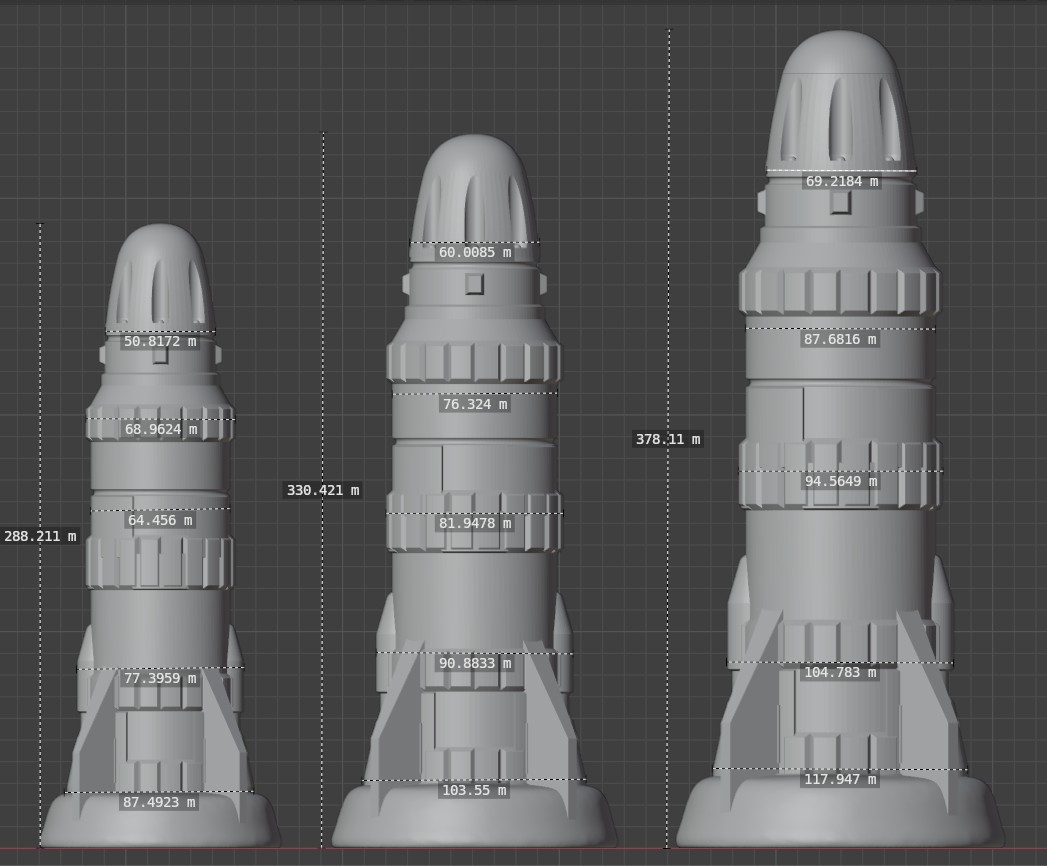Image resolution: width=1047 pixels, height=866 pixels.
Task: Click the 288.211 m height label
Action: (40, 536)
